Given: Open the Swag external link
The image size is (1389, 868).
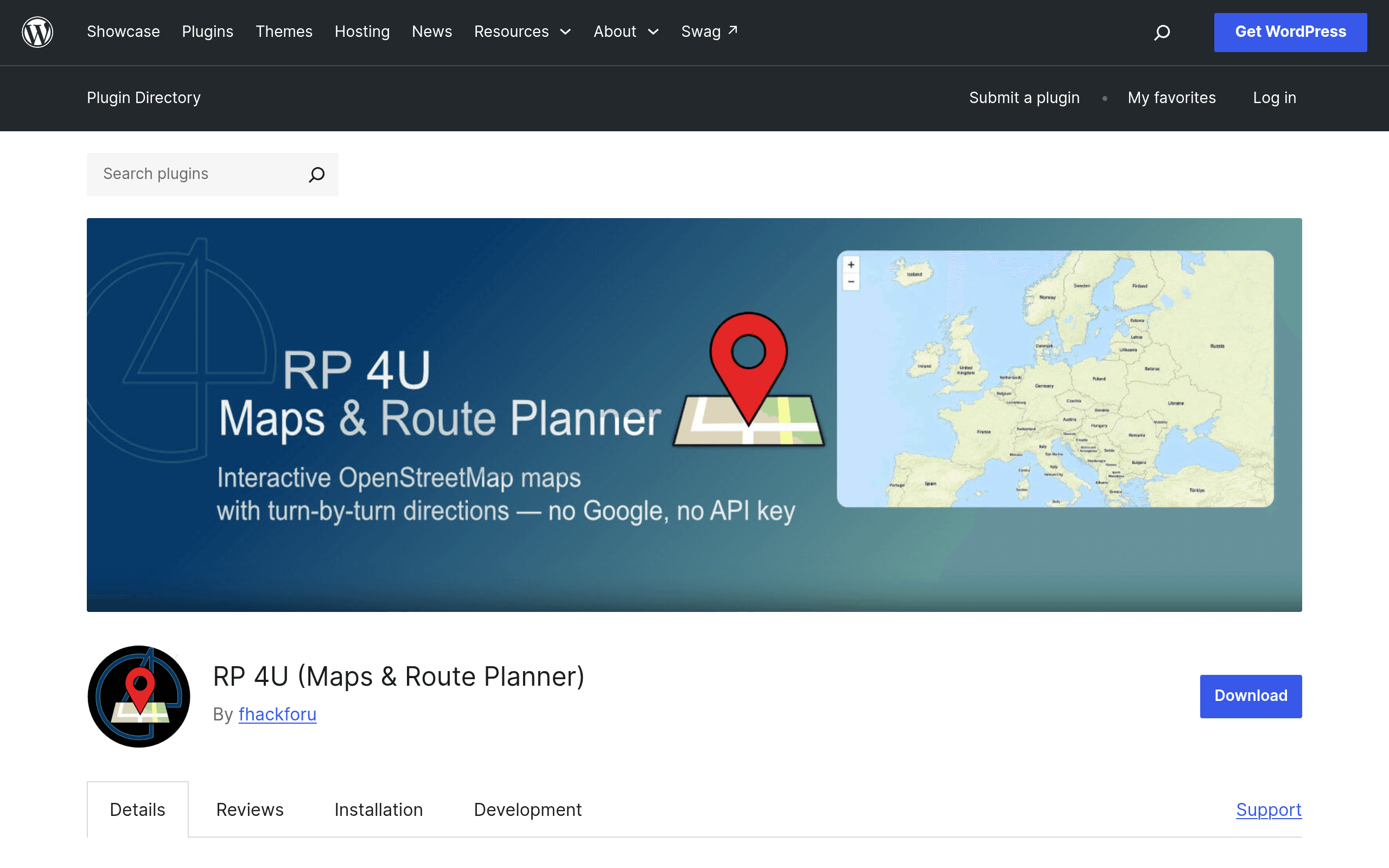Looking at the screenshot, I should click(710, 31).
